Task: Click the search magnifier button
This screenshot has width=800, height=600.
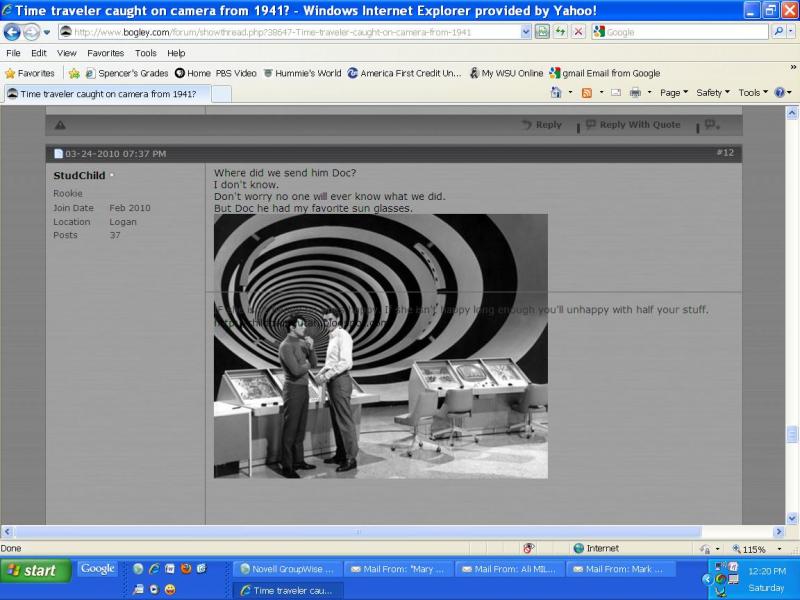Action: point(778,32)
